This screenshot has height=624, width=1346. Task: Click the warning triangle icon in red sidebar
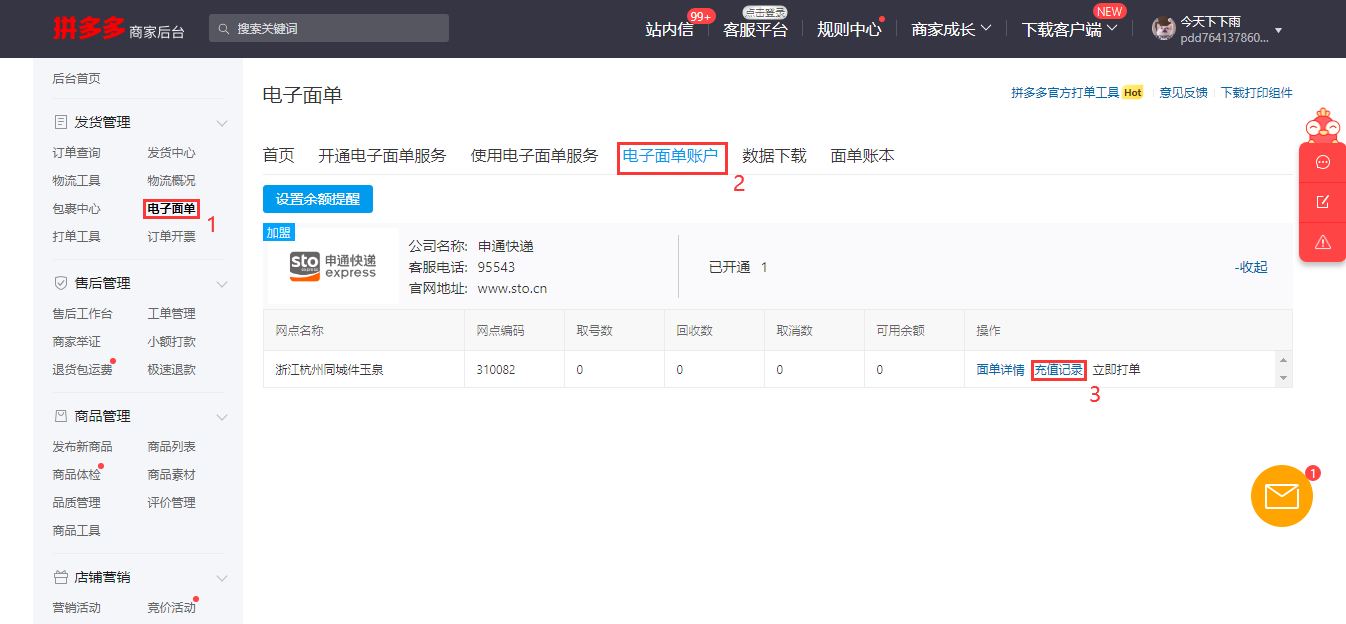(x=1323, y=242)
